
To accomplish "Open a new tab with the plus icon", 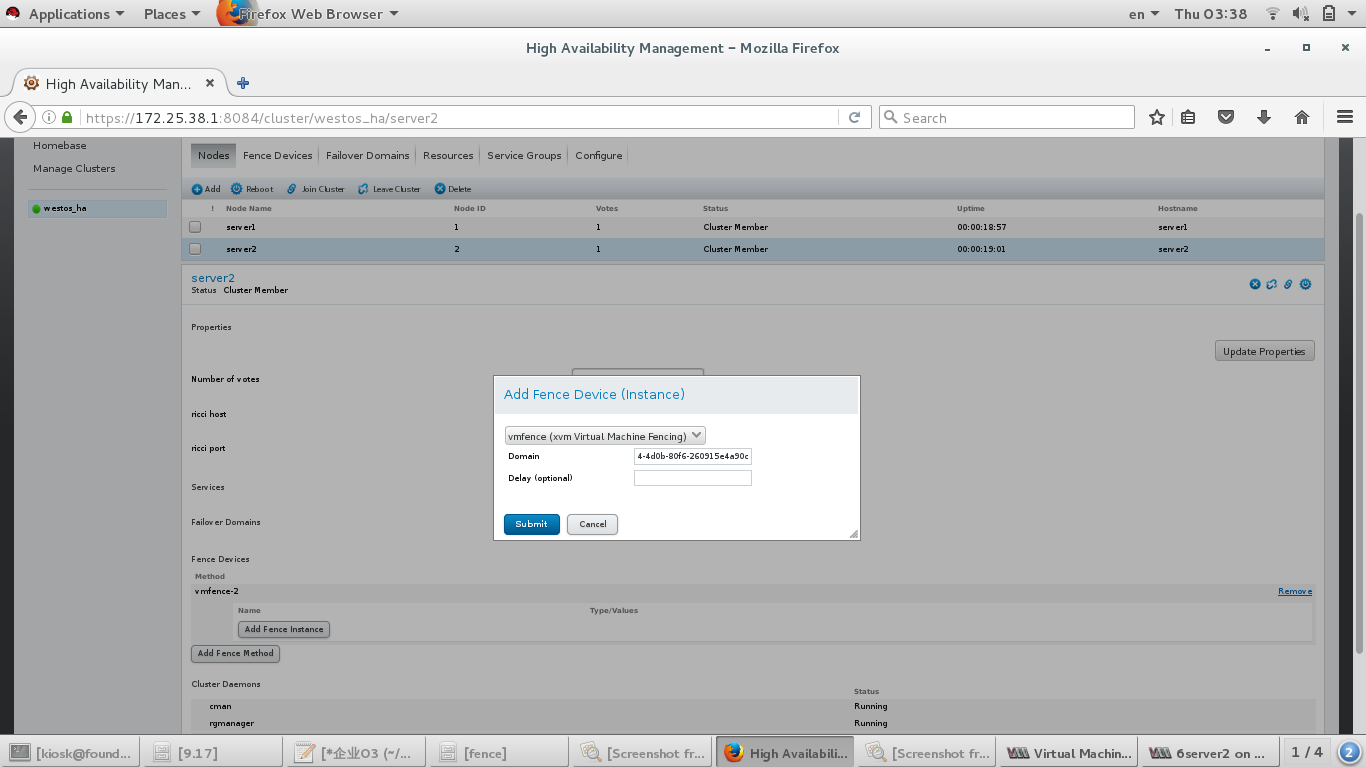I will (243, 83).
